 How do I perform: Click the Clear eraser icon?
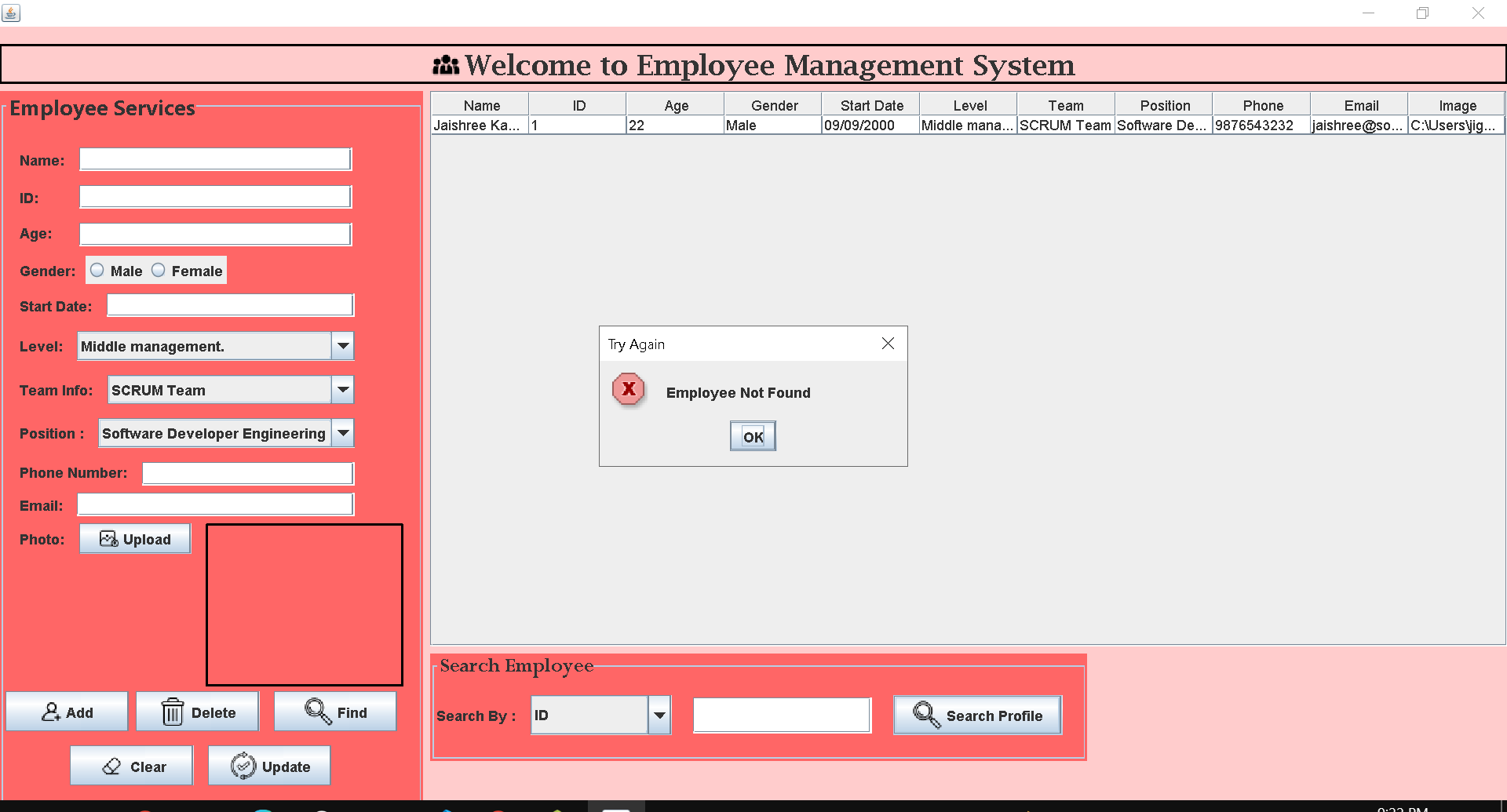112,766
